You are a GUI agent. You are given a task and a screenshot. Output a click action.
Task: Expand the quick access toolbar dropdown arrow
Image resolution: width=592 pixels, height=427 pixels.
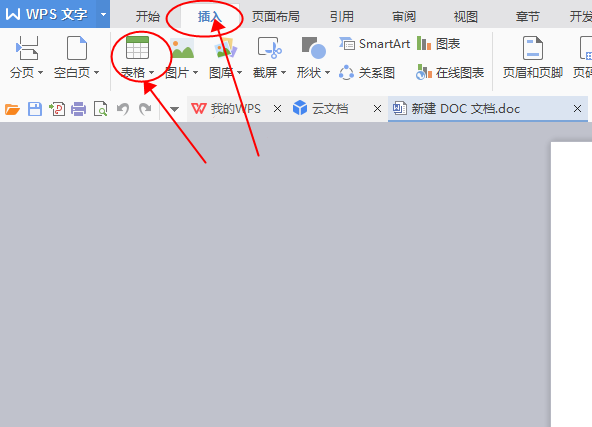[x=174, y=109]
